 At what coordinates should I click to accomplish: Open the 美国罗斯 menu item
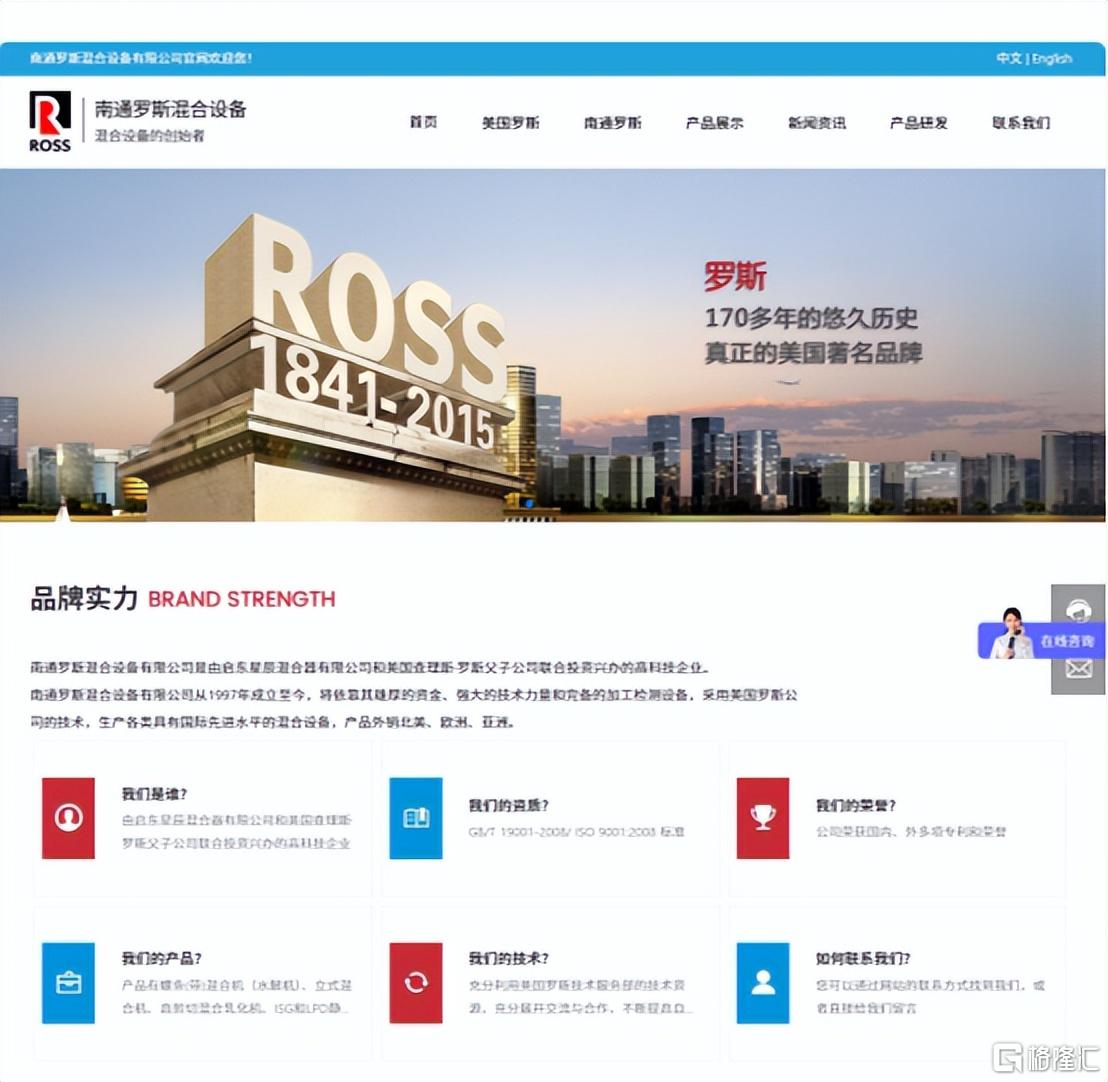pyautogui.click(x=510, y=123)
